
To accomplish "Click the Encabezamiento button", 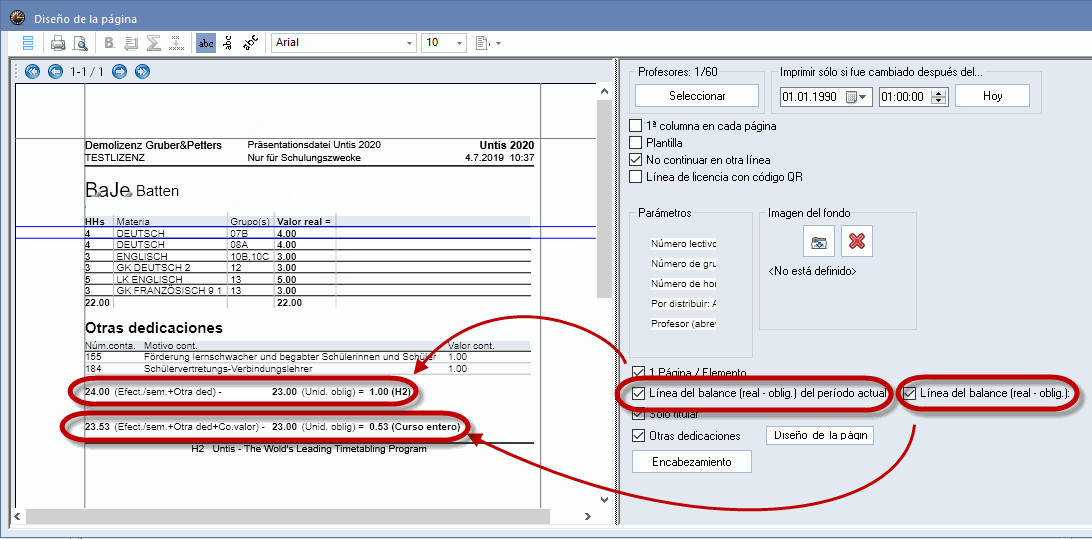I will tap(692, 462).
